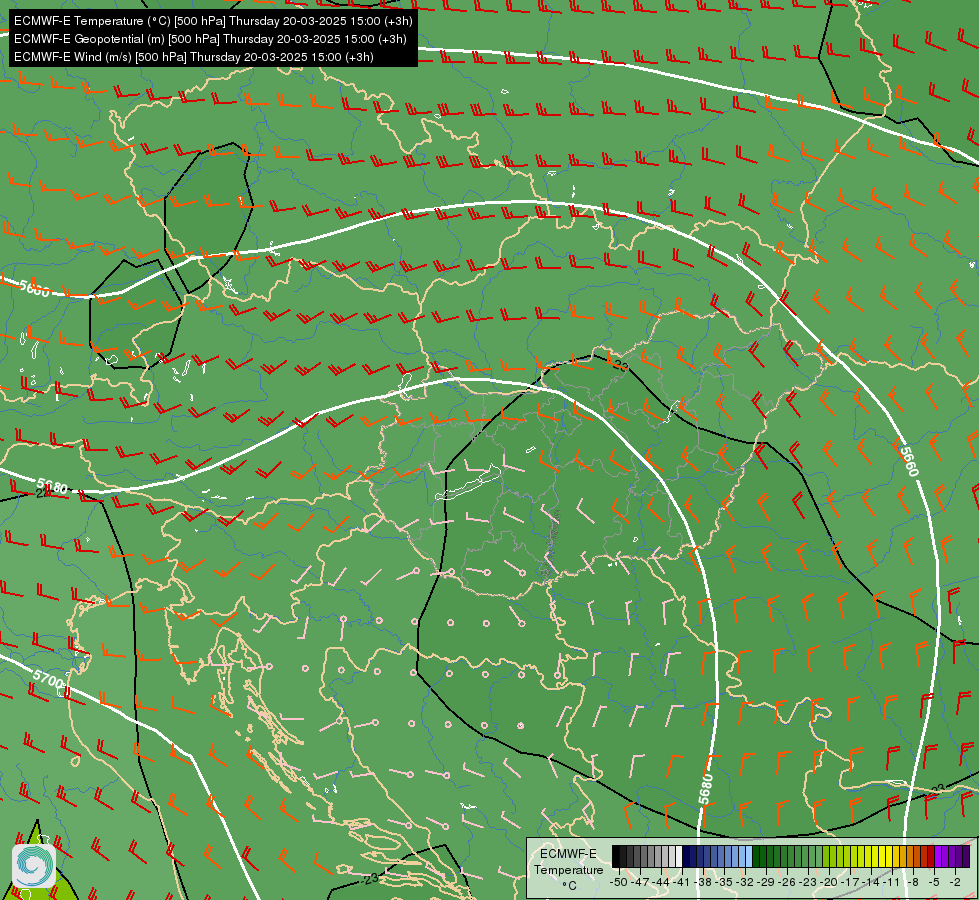
Task: Click the -11 legend scale value
Action: [x=891, y=882]
